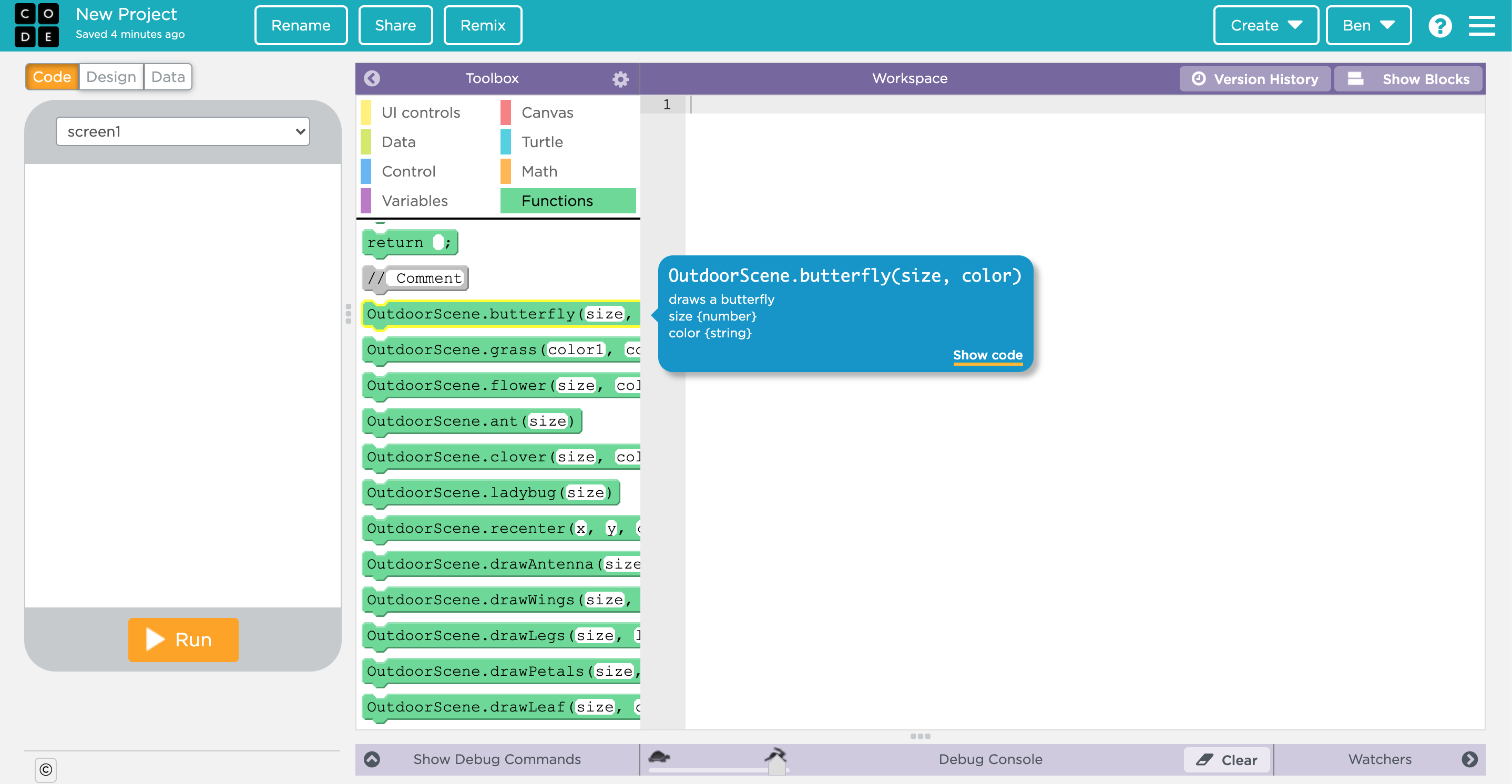Screen dimensions: 1512x784
Task: Switch to the Code tab
Action: click(x=52, y=77)
